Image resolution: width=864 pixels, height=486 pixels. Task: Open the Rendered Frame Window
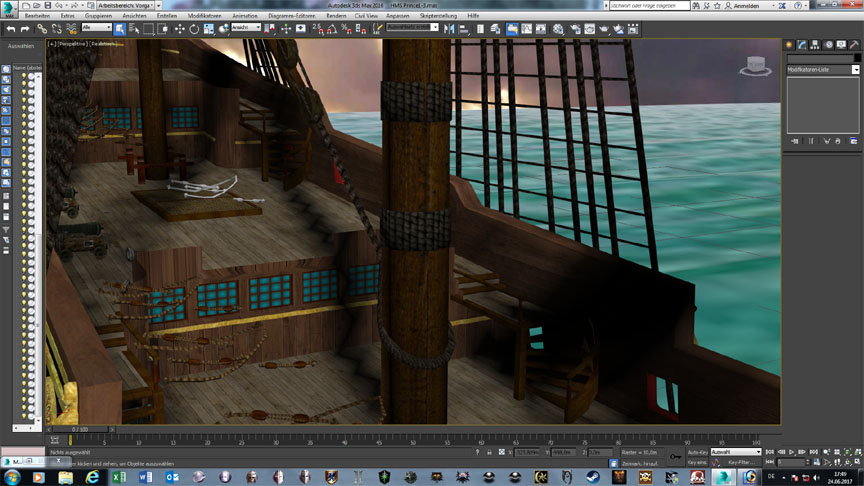pos(590,29)
